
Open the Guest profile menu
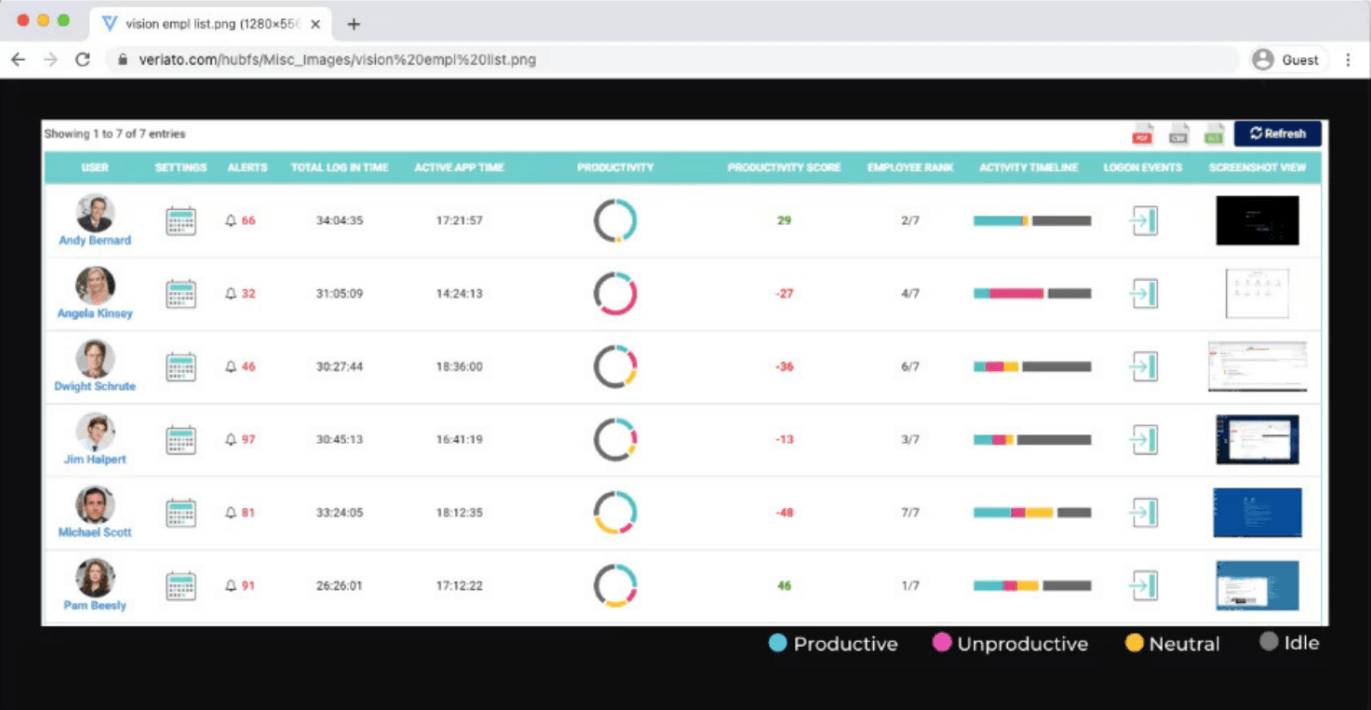point(1287,60)
